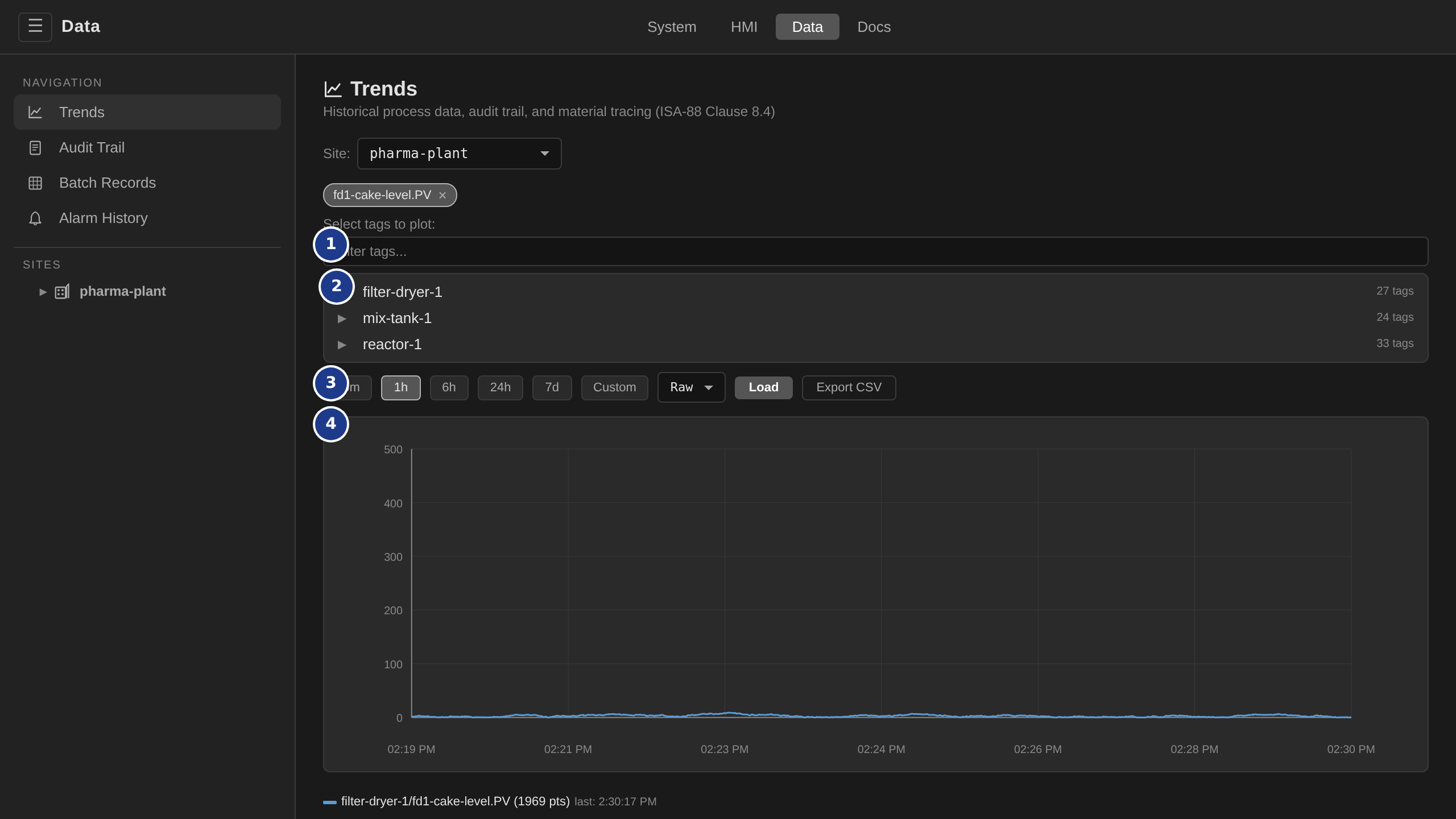Click the 500 y-axis label

(x=393, y=449)
